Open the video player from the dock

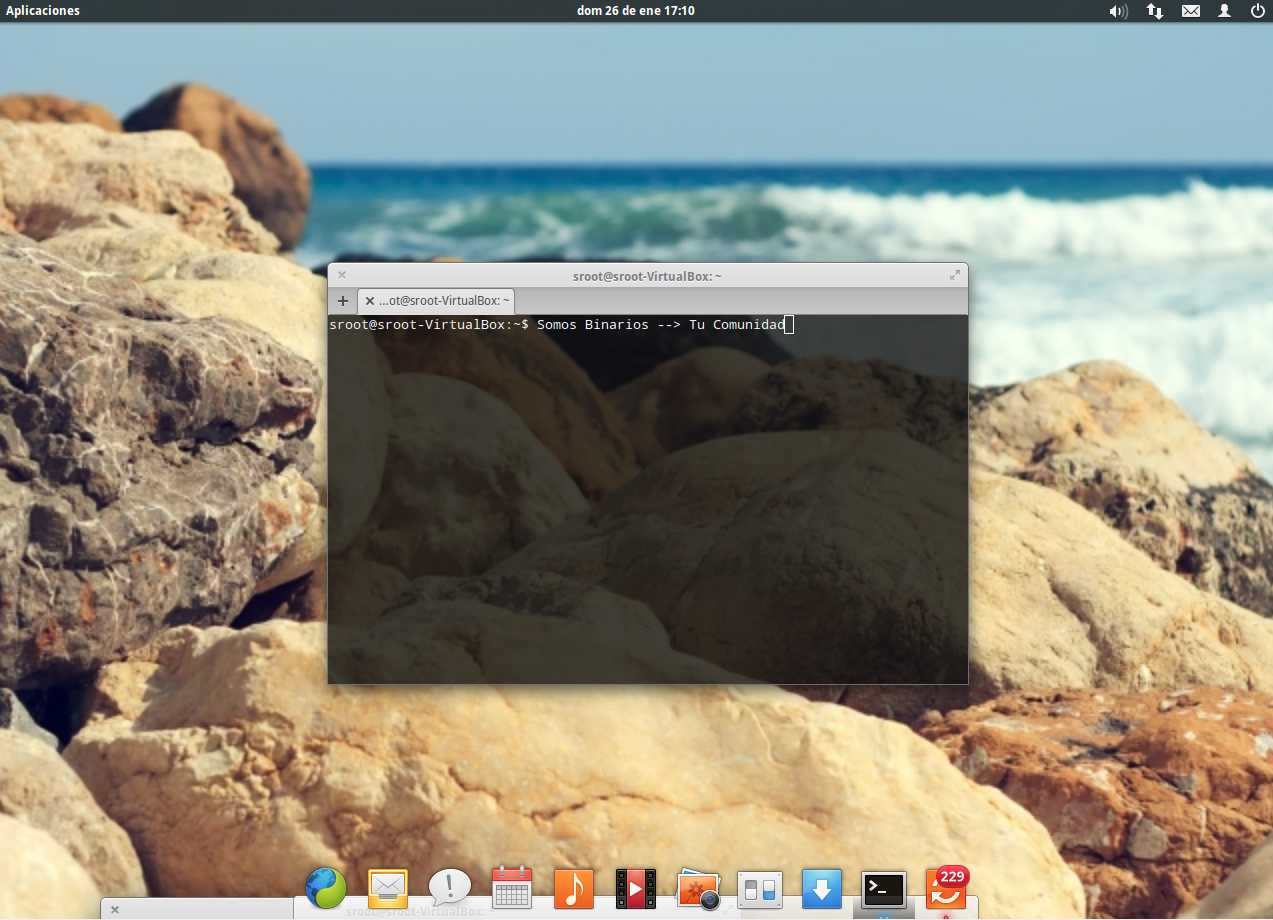636,888
